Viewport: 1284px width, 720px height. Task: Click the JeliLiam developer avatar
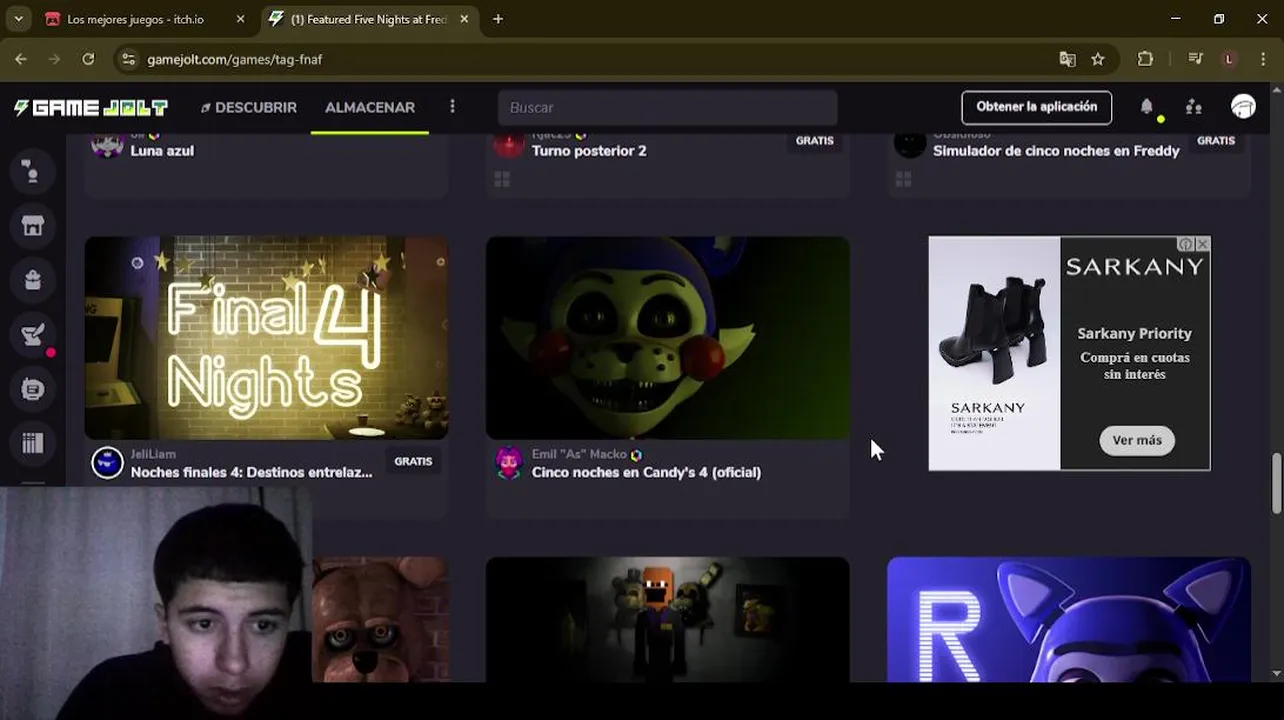click(107, 462)
